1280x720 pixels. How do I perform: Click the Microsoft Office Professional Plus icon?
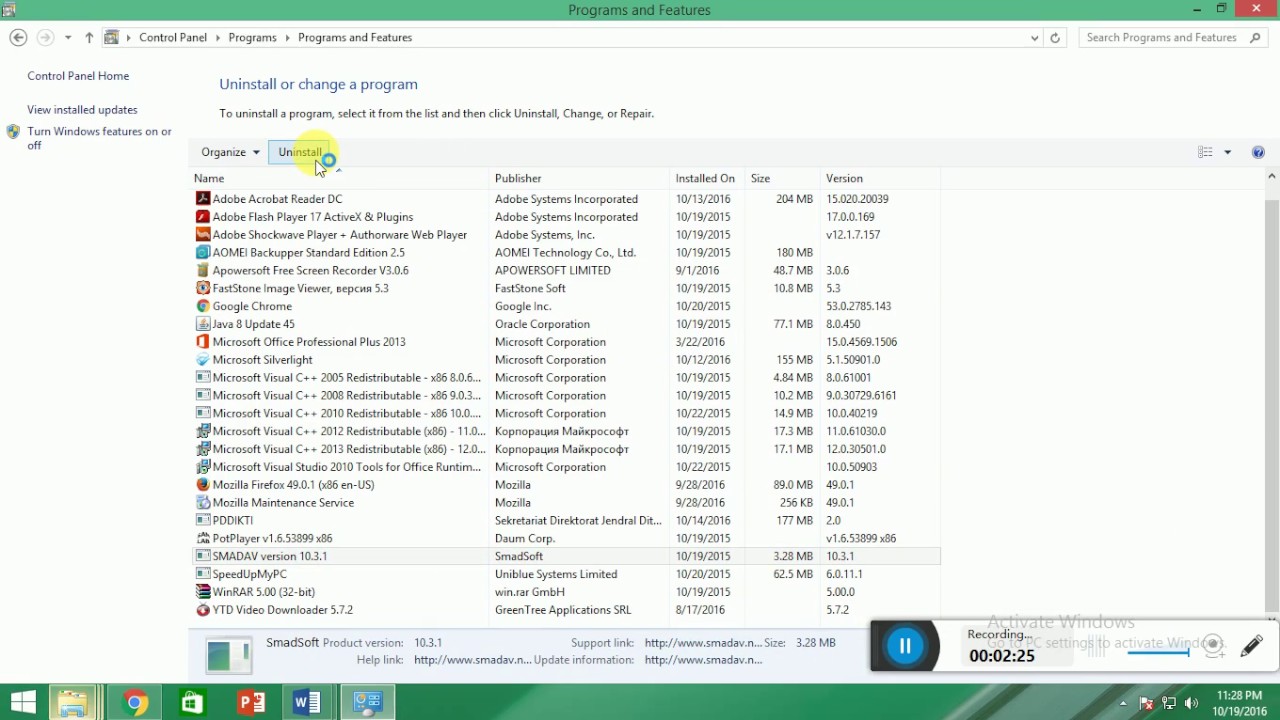pyautogui.click(x=203, y=342)
